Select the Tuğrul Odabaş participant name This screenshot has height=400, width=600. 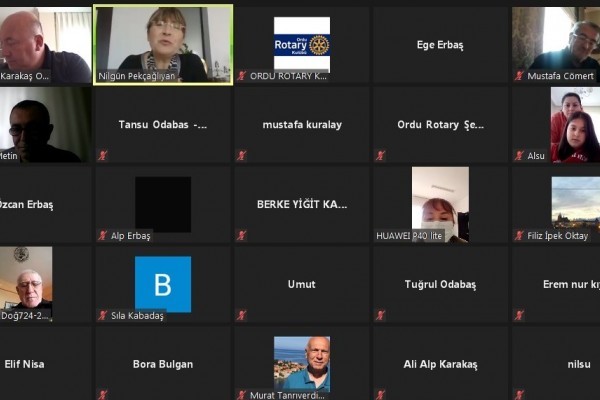coord(440,284)
